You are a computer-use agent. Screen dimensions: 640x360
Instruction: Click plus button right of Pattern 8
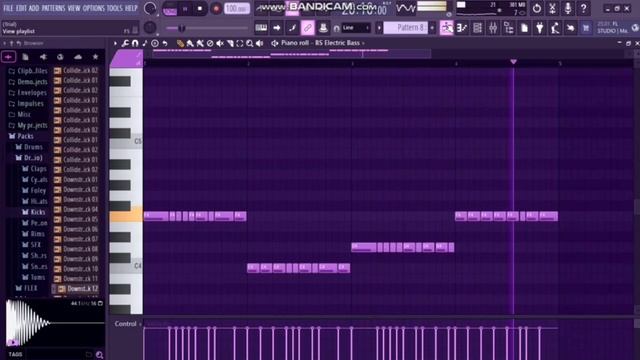(432, 28)
